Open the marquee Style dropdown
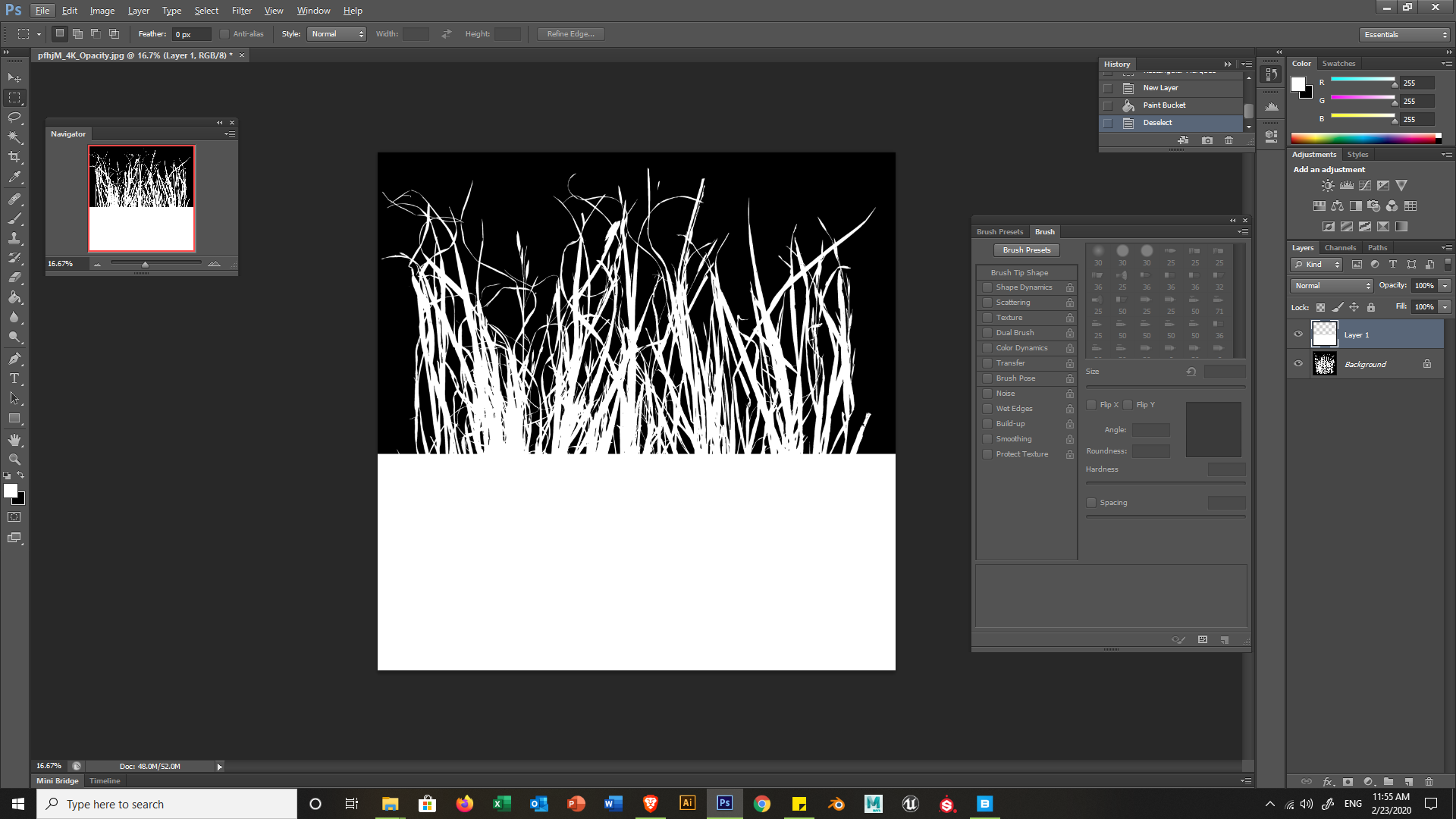 point(337,34)
